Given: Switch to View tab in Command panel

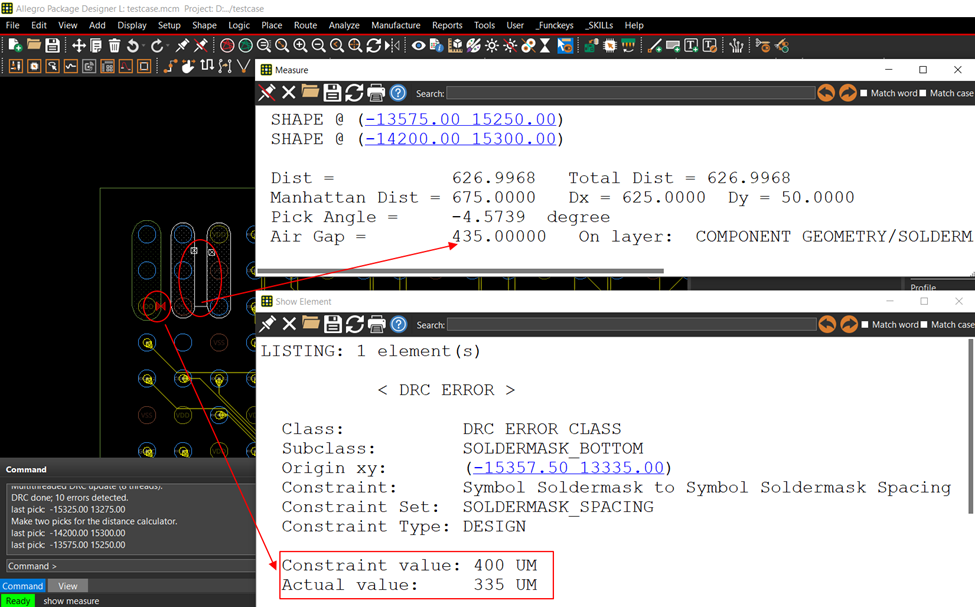Looking at the screenshot, I should [x=68, y=586].
